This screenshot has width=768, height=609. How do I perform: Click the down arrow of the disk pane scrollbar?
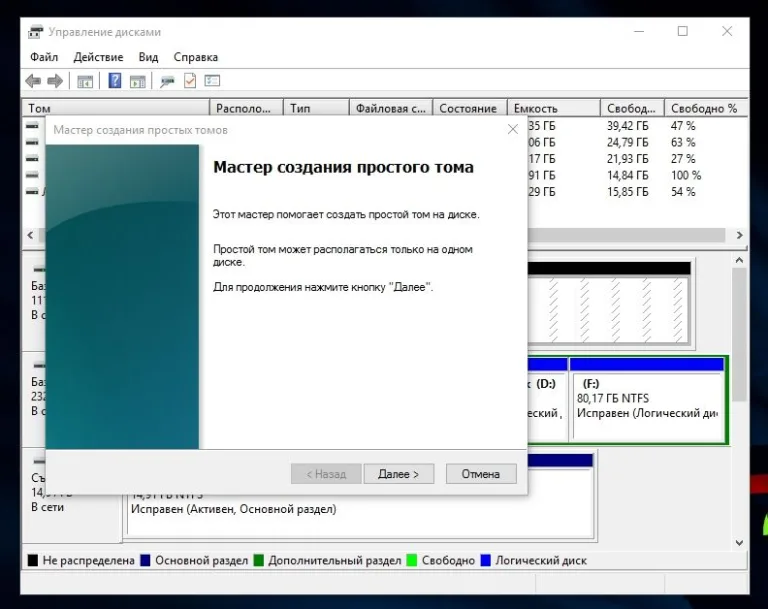pyautogui.click(x=739, y=542)
